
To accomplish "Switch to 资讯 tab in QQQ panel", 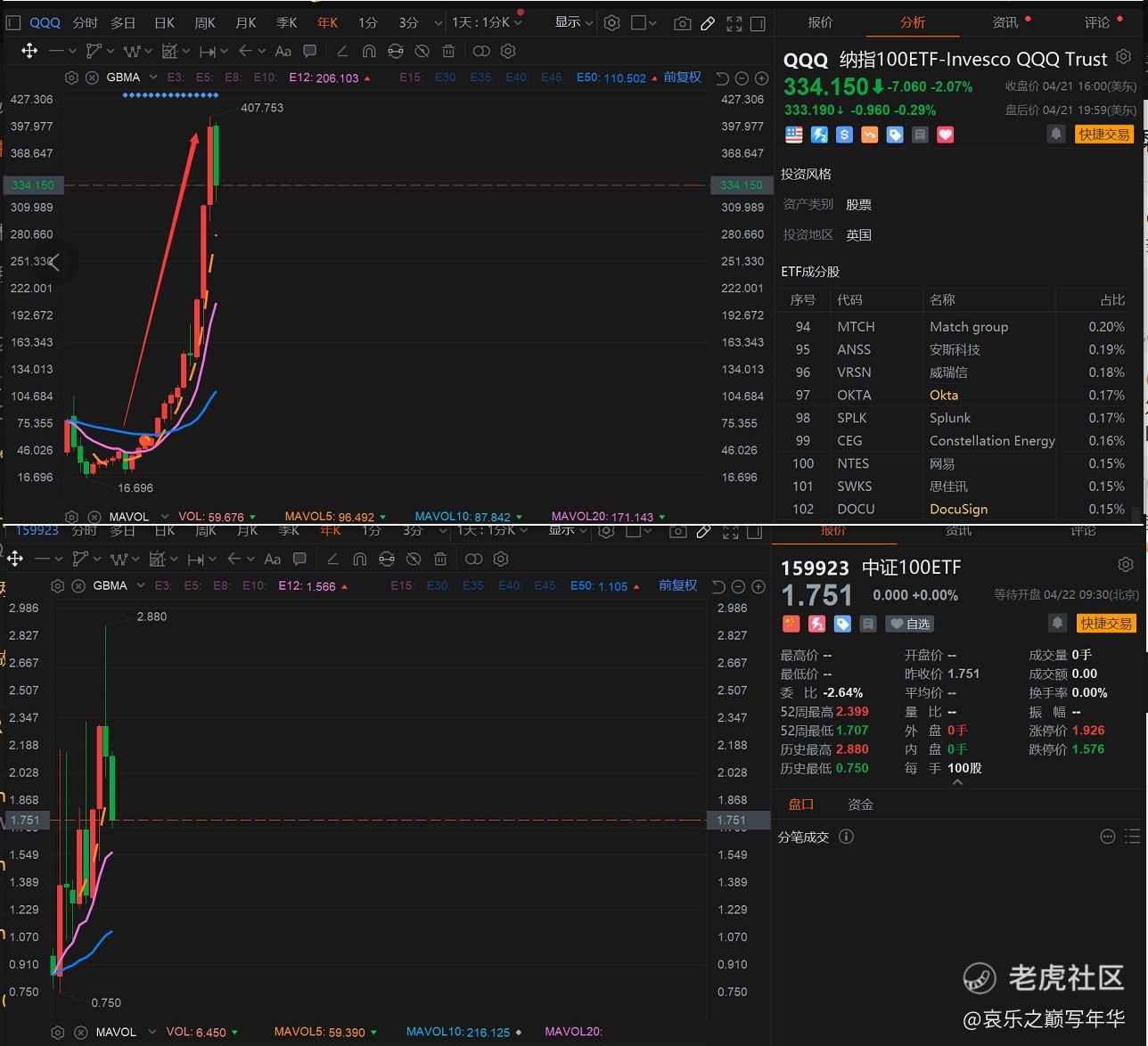I will tap(1005, 21).
